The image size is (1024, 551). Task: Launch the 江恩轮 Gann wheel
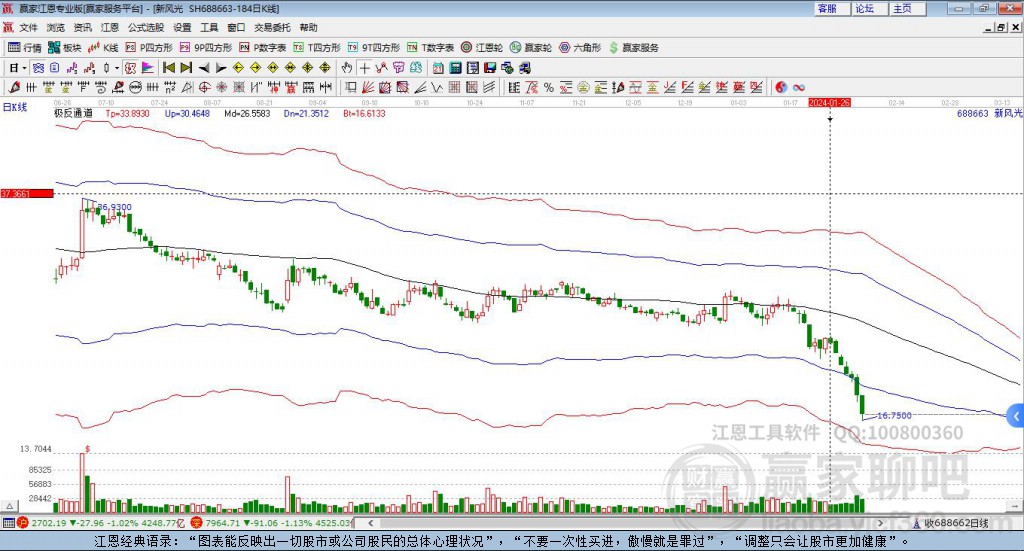[x=482, y=48]
